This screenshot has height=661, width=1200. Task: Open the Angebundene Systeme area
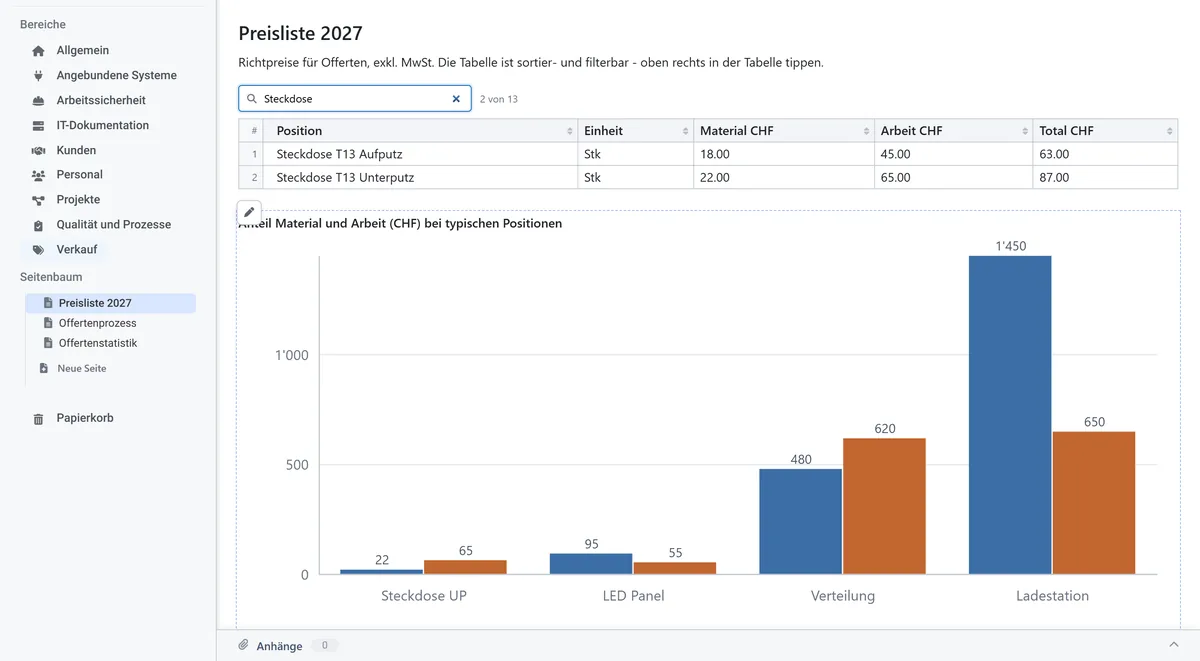pos(117,76)
